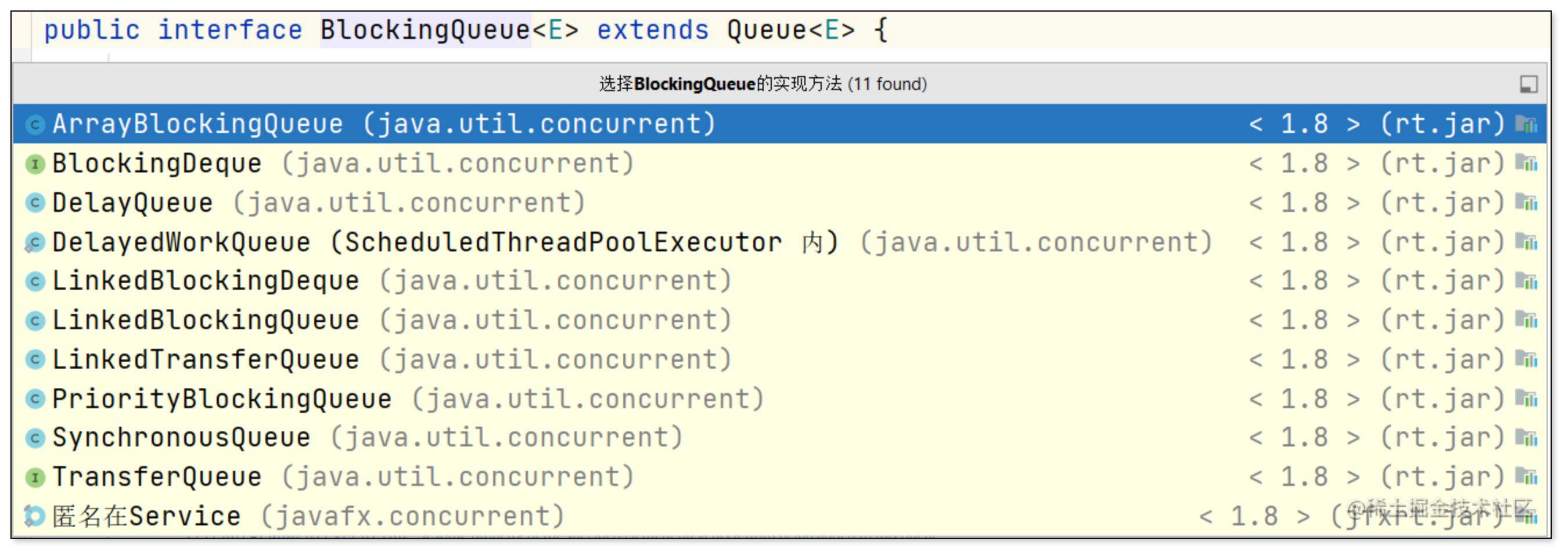Click the pin popup icon in header
Viewport: 1568px width, 555px height.
(x=1528, y=84)
